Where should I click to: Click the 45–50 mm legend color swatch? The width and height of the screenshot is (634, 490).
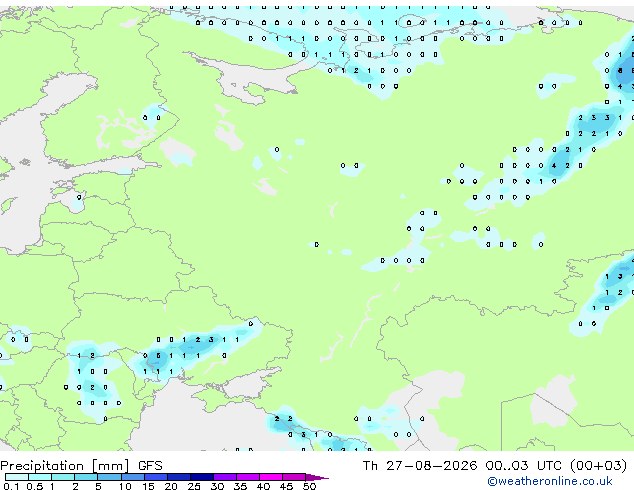pyautogui.click(x=294, y=477)
